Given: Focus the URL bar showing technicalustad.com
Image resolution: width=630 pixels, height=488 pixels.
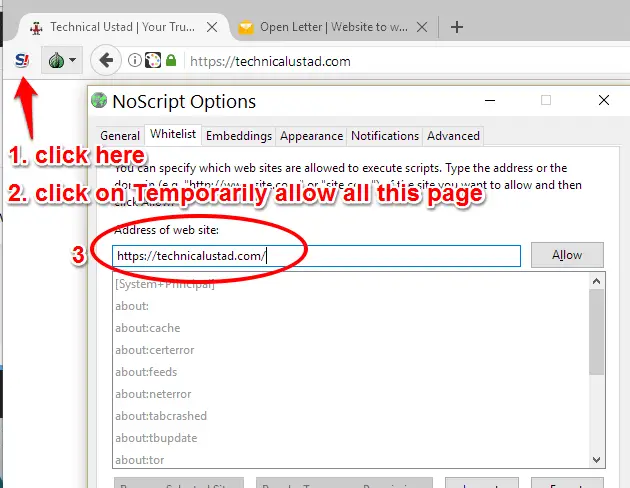Looking at the screenshot, I should (x=408, y=61).
